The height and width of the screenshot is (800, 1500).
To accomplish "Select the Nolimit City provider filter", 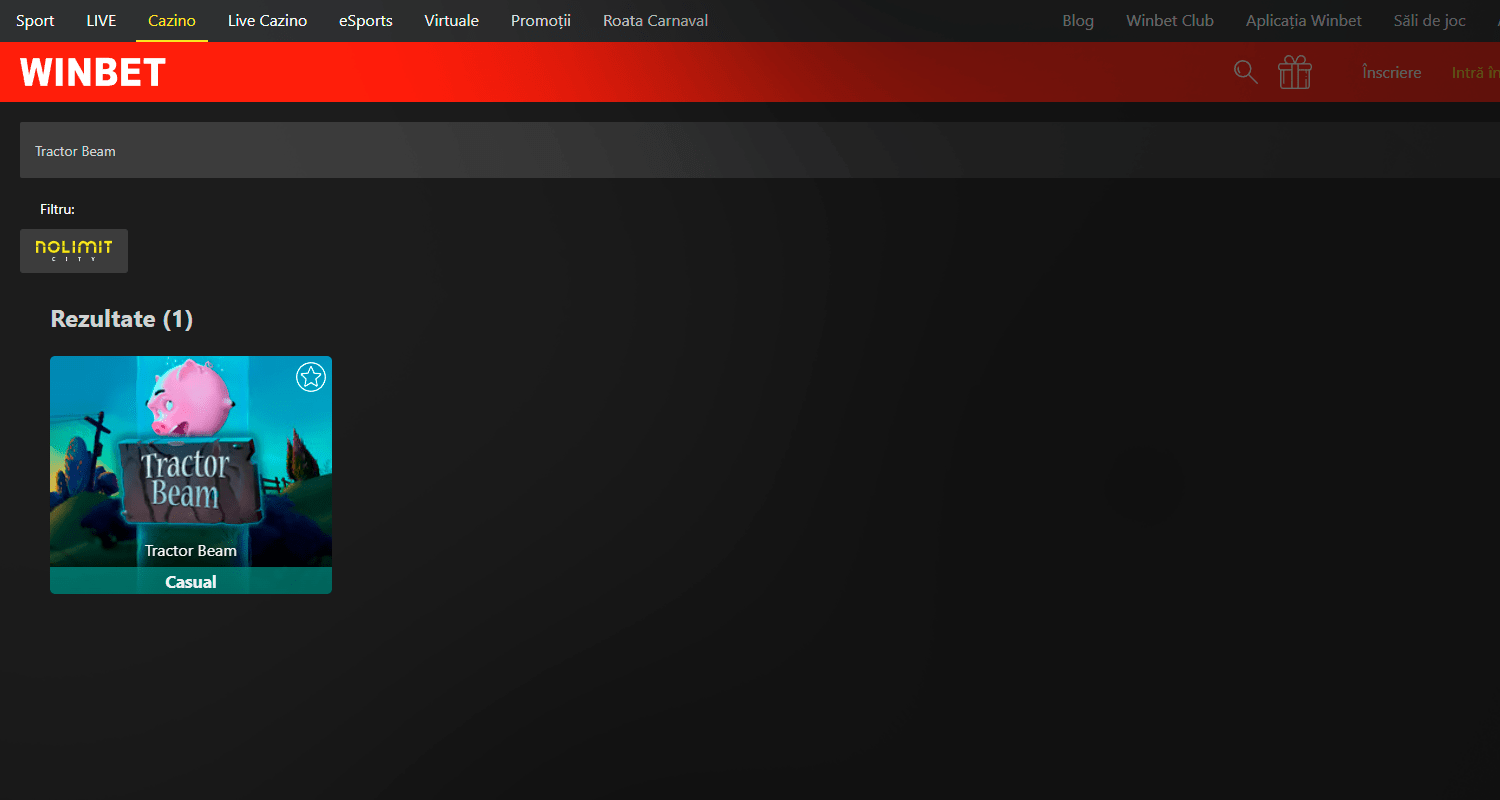I will tap(74, 251).
